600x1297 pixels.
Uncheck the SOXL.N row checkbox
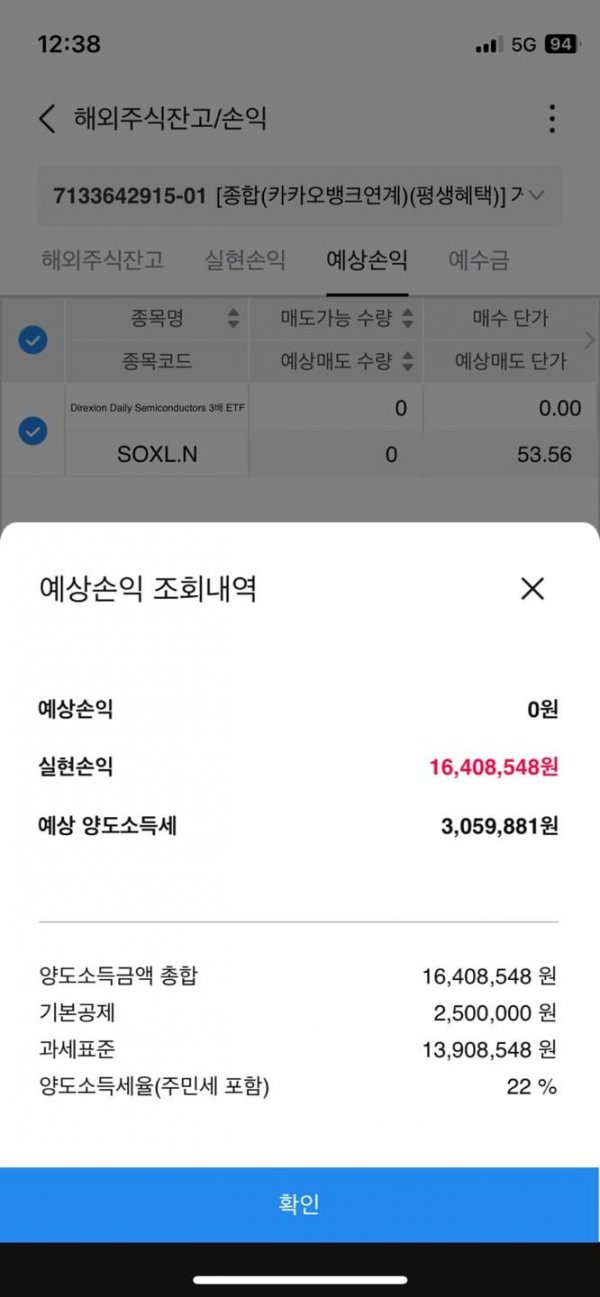pos(33,431)
